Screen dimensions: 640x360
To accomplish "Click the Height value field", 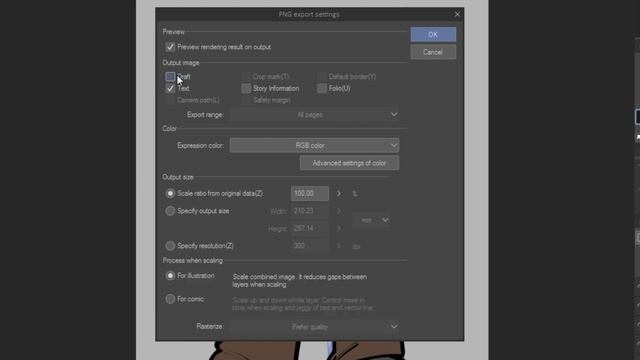I will (x=310, y=229).
